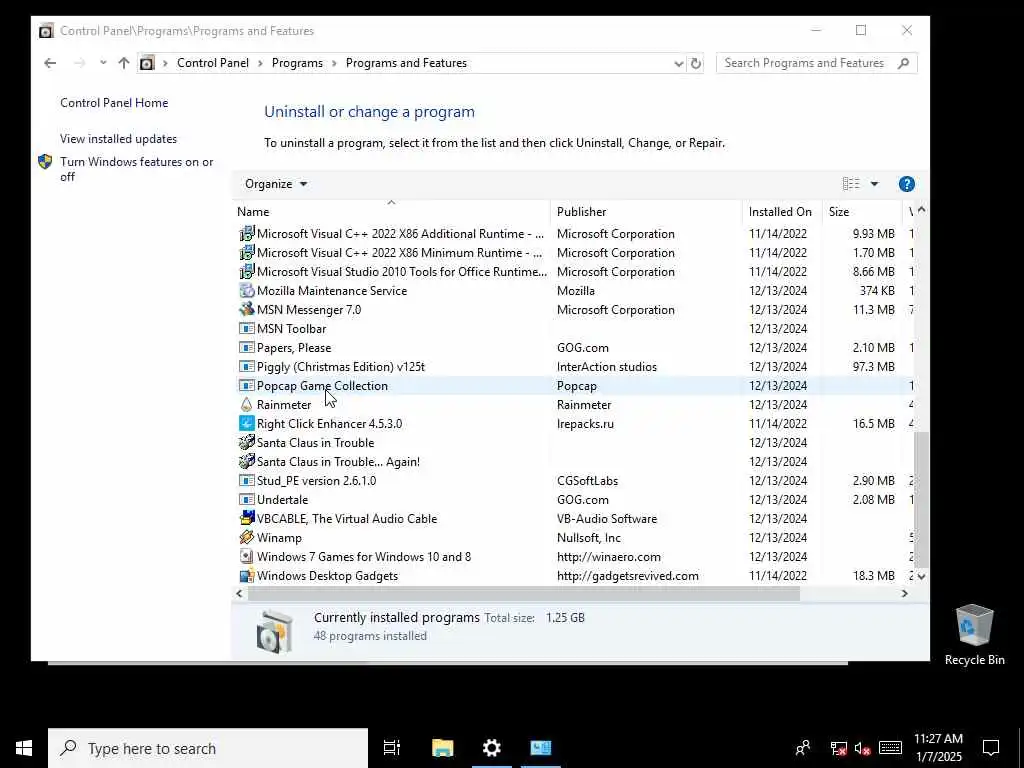Click the Windows Start button

click(x=24, y=748)
